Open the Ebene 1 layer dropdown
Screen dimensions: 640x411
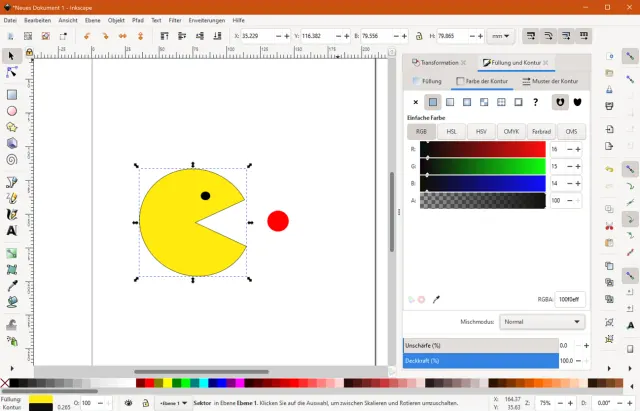click(174, 403)
